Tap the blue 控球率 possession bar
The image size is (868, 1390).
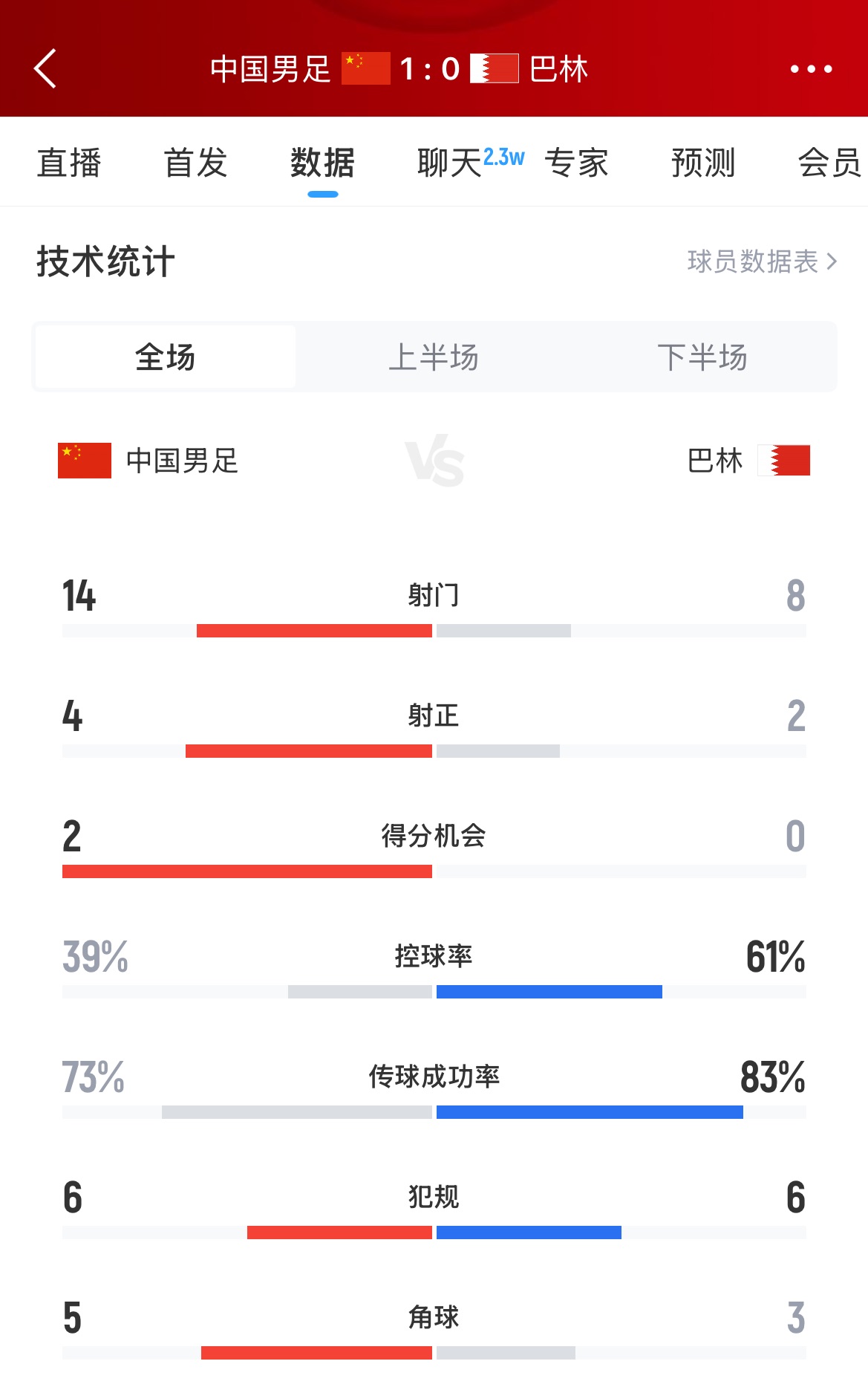(x=549, y=992)
